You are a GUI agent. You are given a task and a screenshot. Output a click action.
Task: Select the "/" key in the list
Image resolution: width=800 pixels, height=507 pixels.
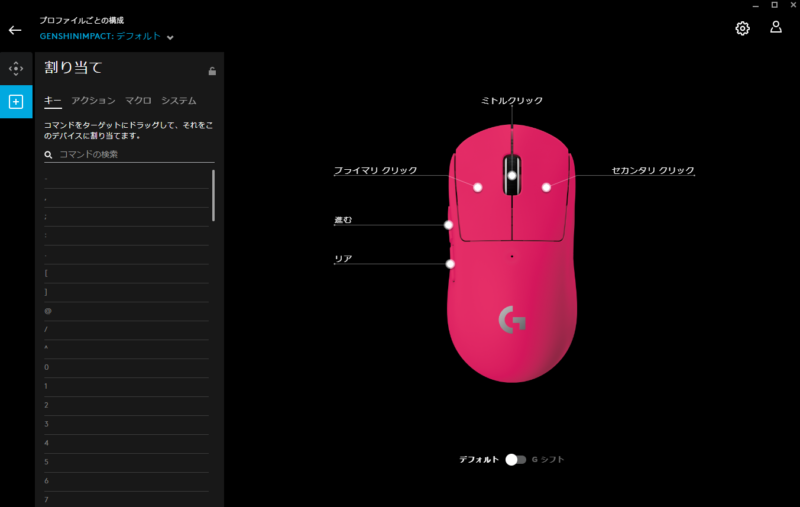[x=127, y=330]
